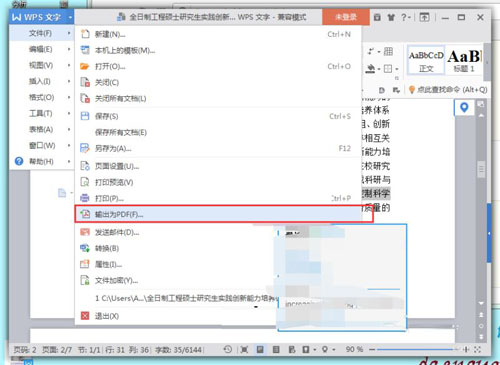
Task: Click the 点此查找命令 (Alt+Q) search box
Action: (448, 89)
